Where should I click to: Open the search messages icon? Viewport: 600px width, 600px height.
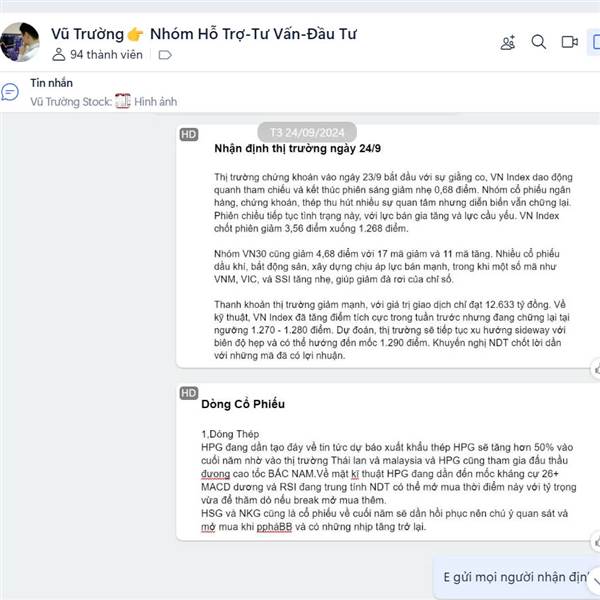click(538, 42)
